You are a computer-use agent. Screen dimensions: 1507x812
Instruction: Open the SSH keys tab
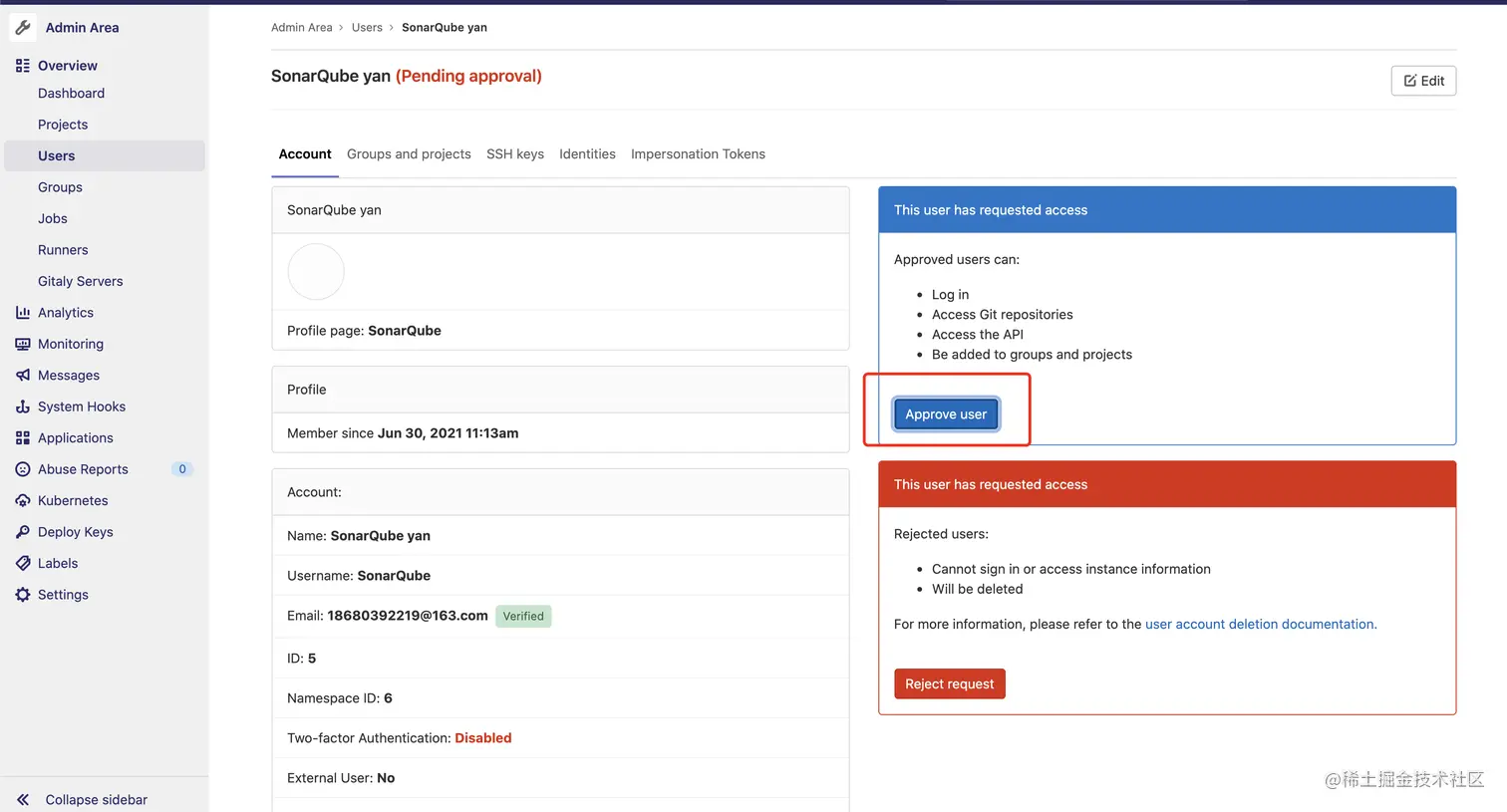(x=515, y=154)
